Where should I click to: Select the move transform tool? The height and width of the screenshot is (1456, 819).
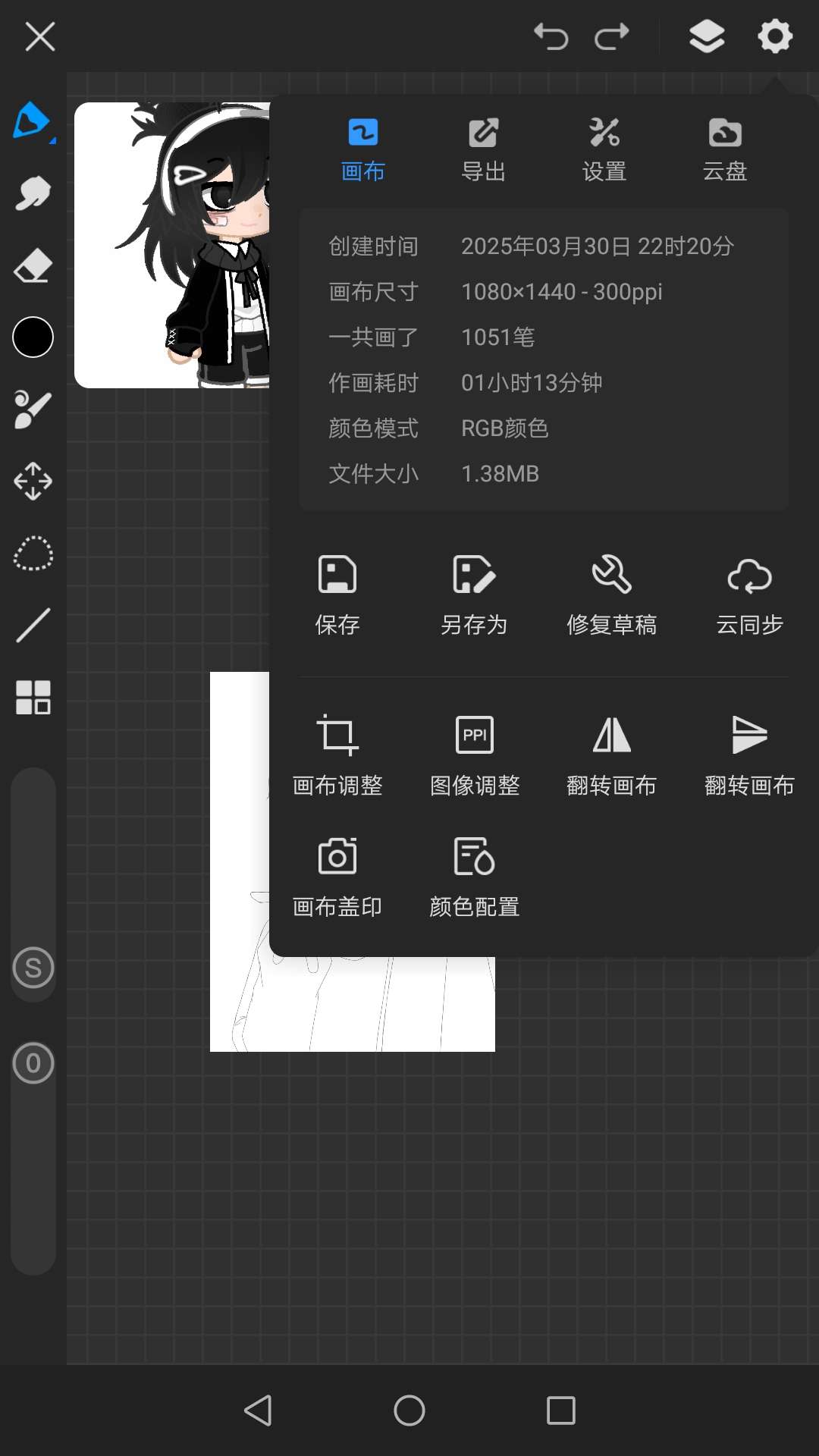point(33,481)
